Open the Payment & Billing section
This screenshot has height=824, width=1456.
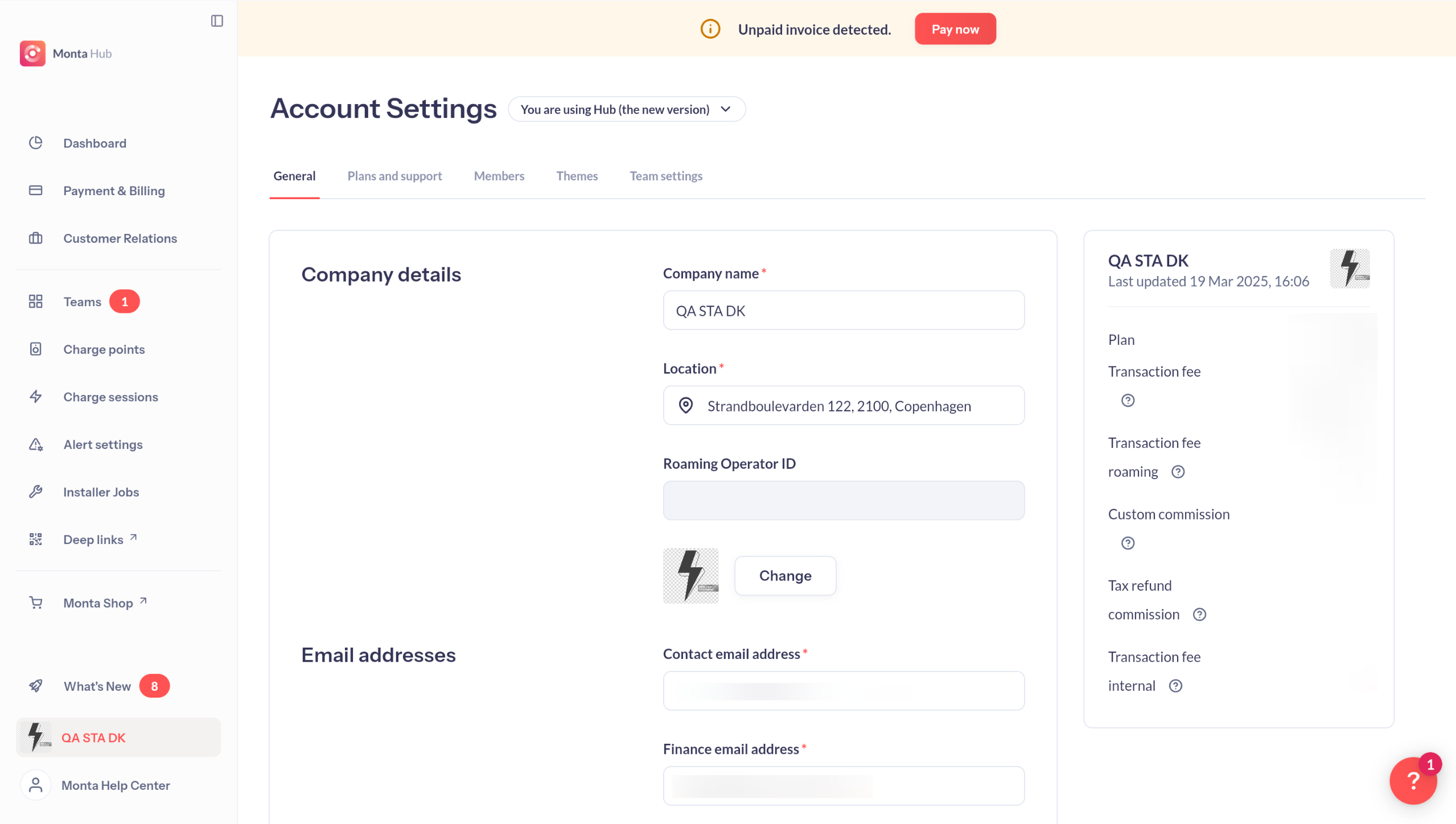pos(114,191)
